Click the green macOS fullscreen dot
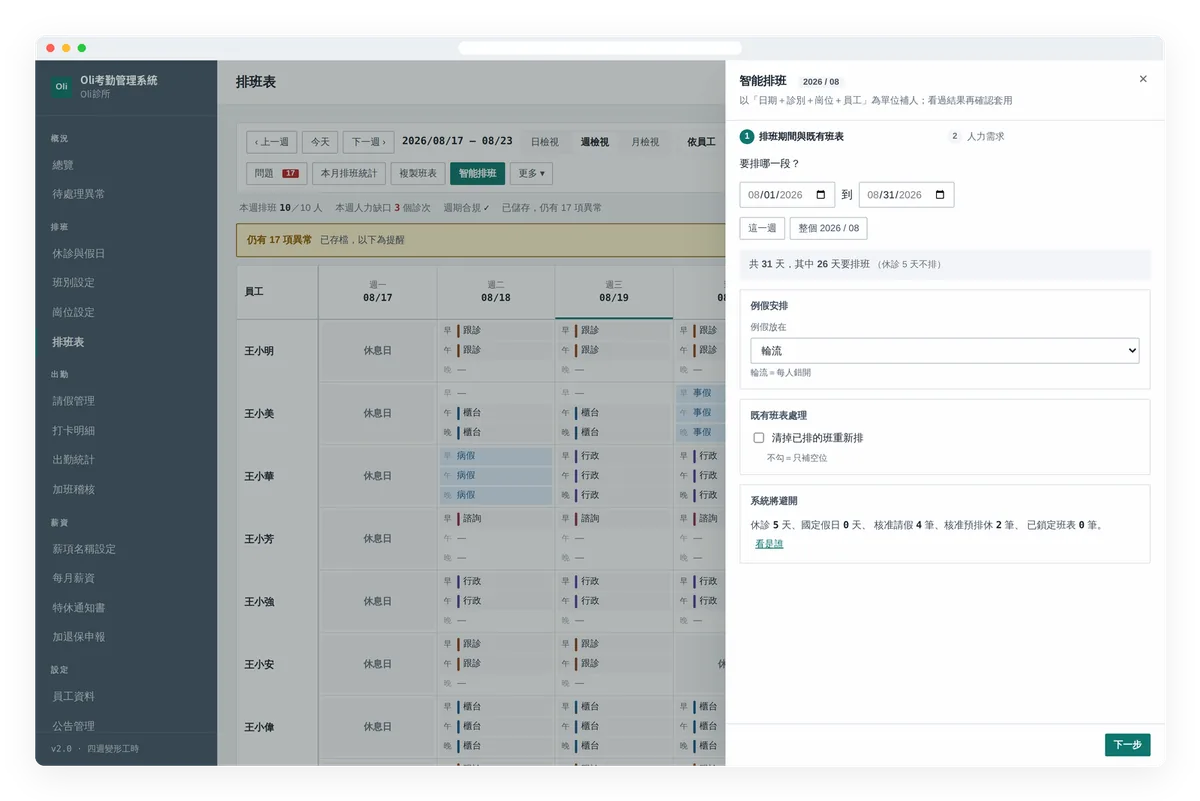 (82, 48)
